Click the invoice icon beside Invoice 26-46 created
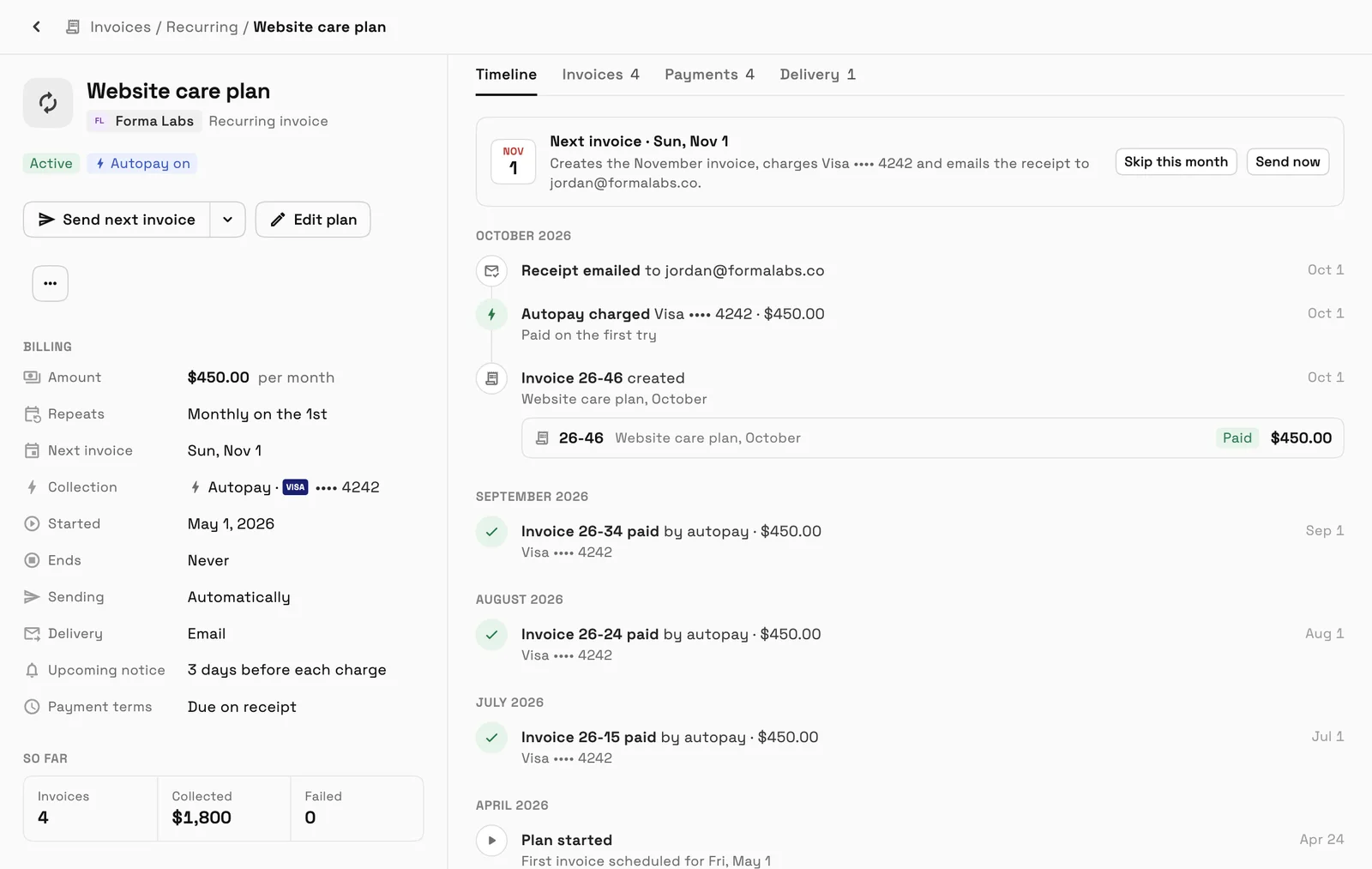This screenshot has width=1372, height=869. (491, 378)
